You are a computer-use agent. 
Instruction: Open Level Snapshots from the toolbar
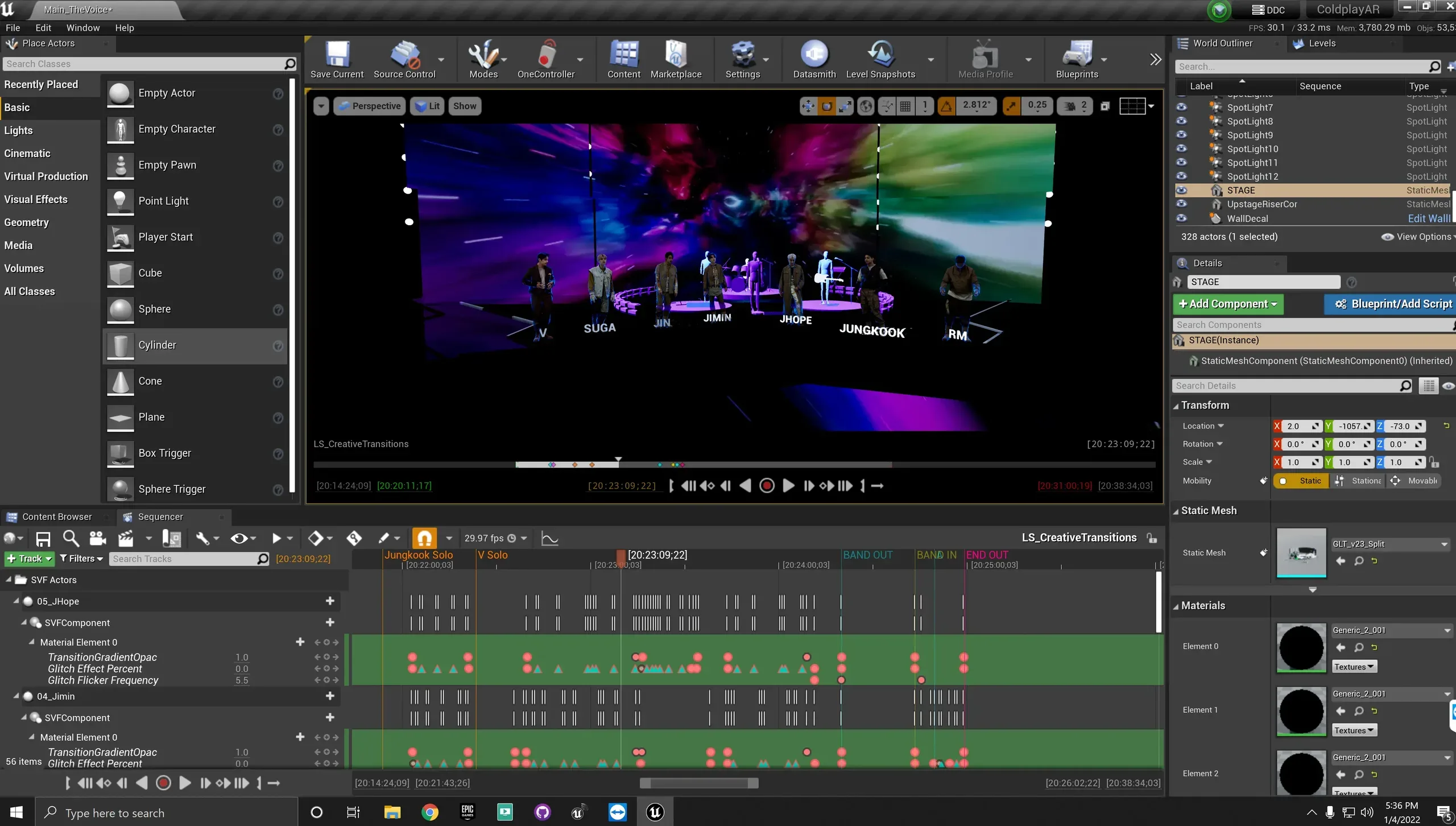coord(880,59)
